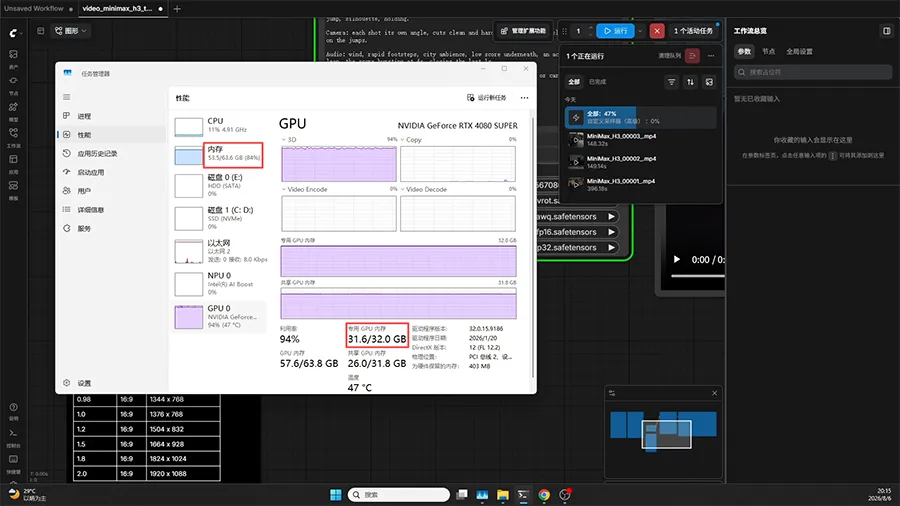Click 运行新任务 run new task button
Image resolution: width=900 pixels, height=506 pixels.
(x=487, y=98)
